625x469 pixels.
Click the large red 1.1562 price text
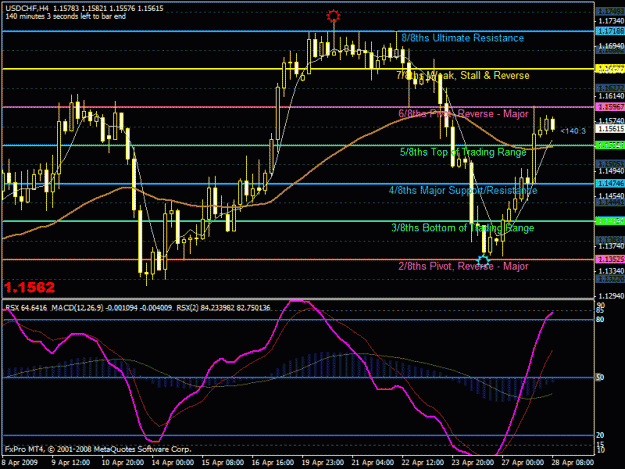coord(29,287)
